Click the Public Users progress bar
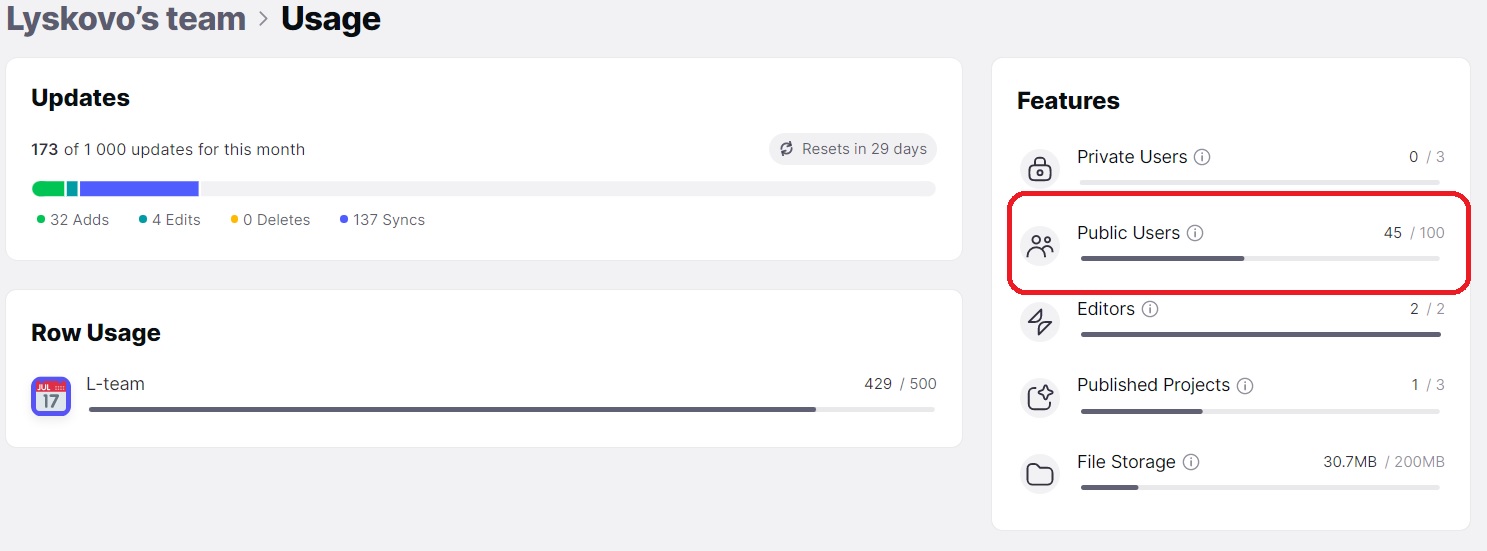This screenshot has height=551, width=1487. click(1260, 258)
